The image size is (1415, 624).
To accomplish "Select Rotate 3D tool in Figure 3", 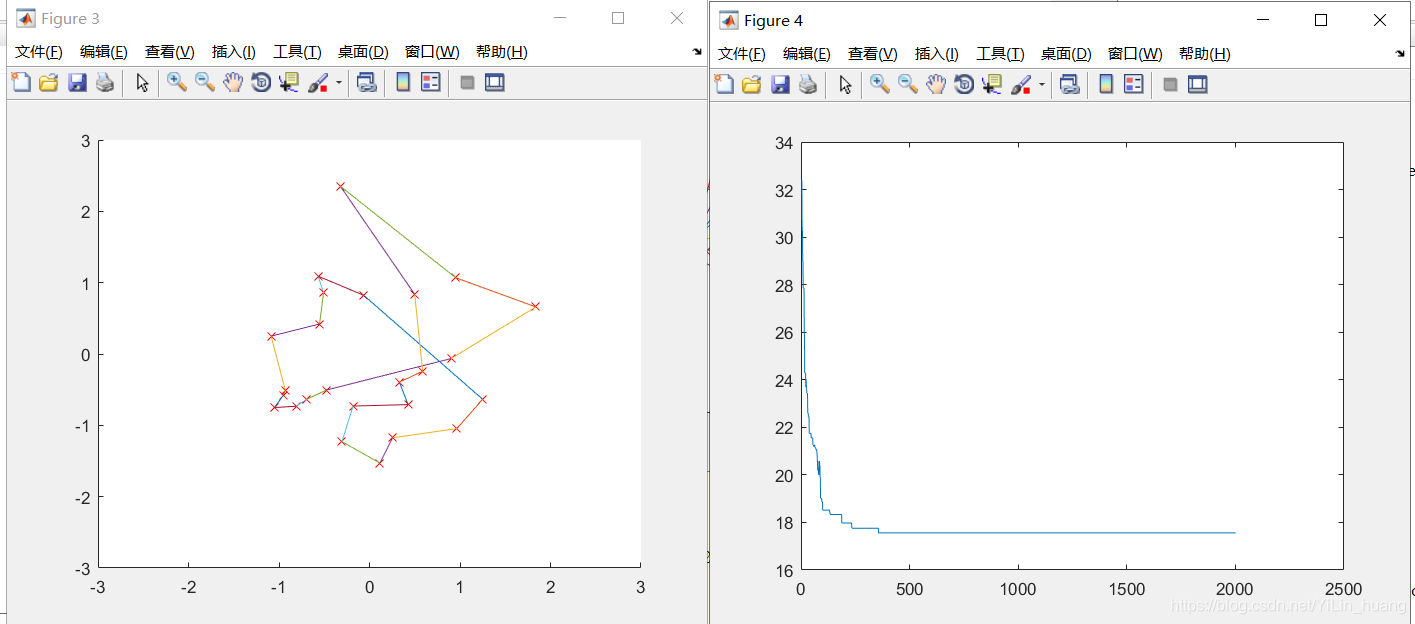I will point(261,83).
